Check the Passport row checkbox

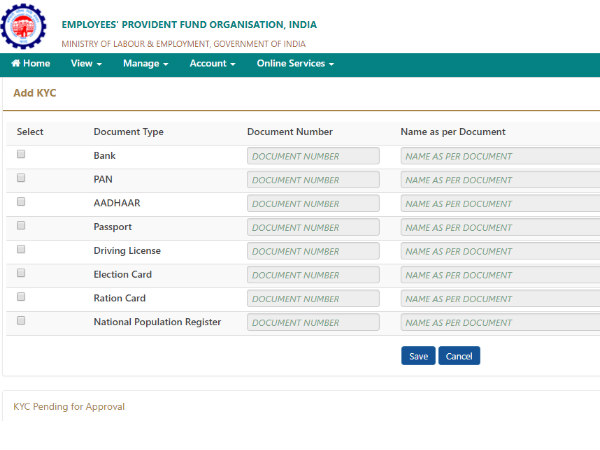pos(21,226)
